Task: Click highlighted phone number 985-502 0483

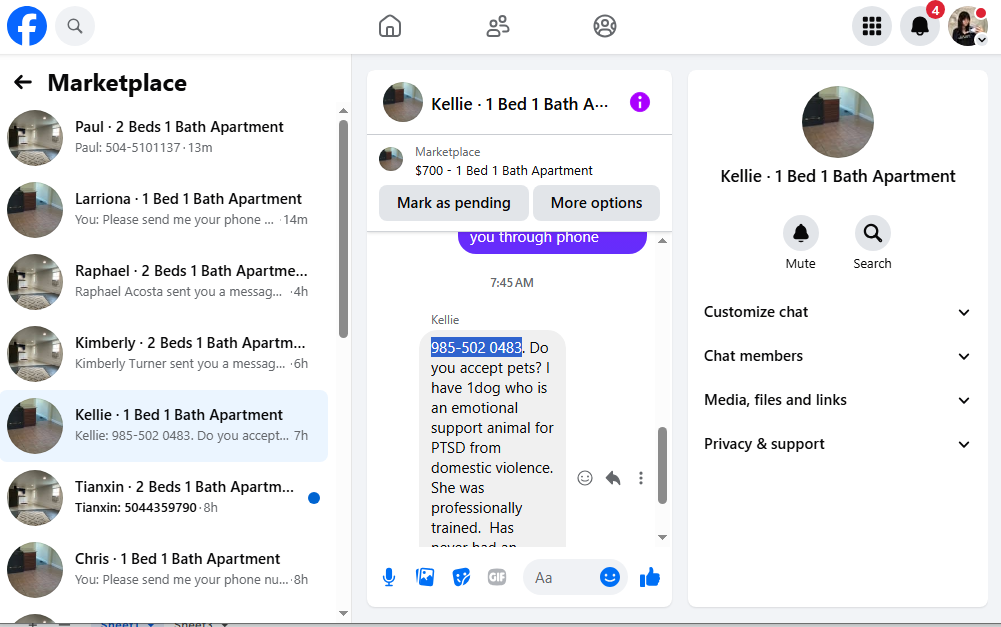Action: point(476,347)
